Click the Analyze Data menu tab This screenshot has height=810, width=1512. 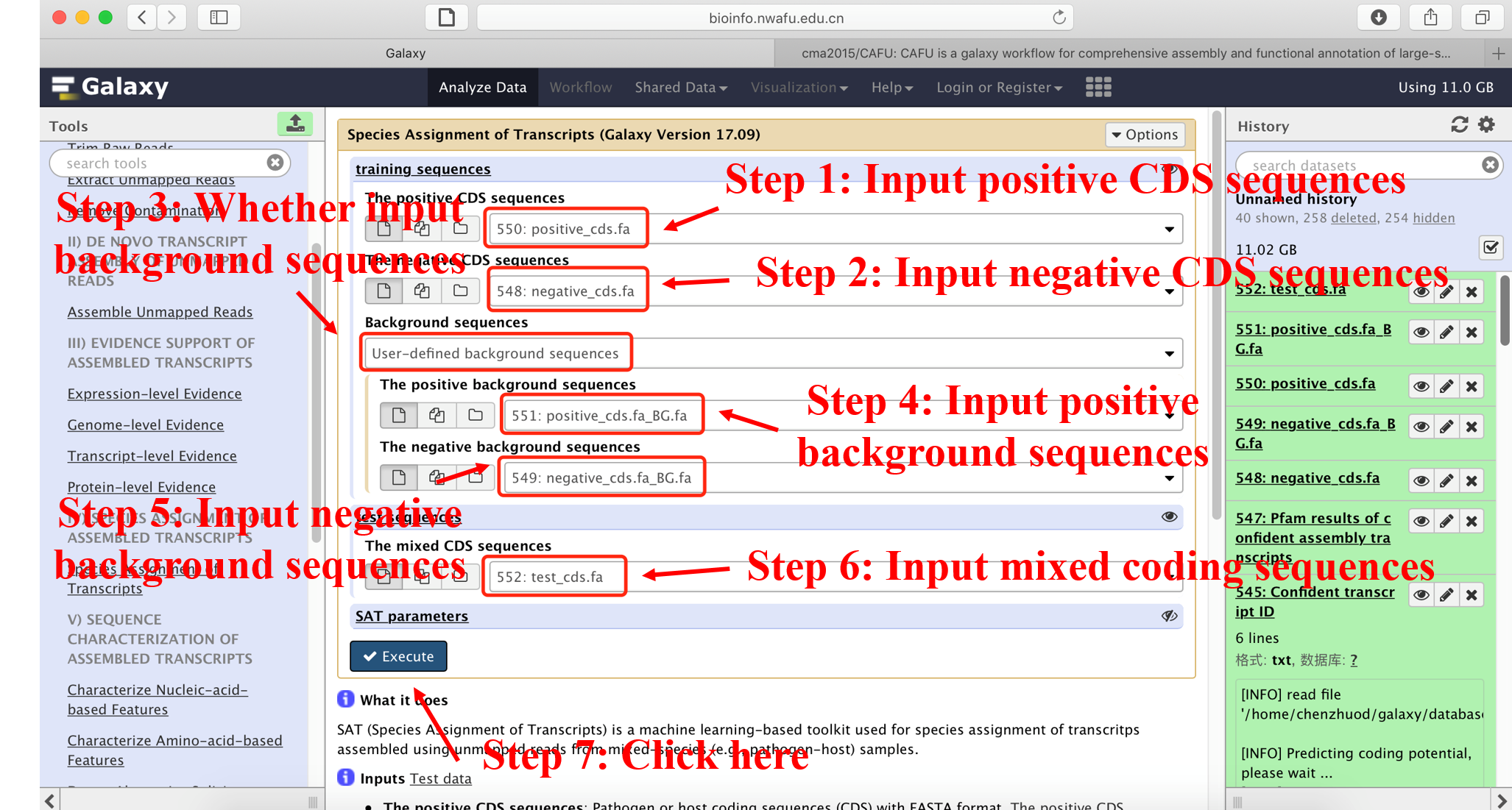[483, 87]
